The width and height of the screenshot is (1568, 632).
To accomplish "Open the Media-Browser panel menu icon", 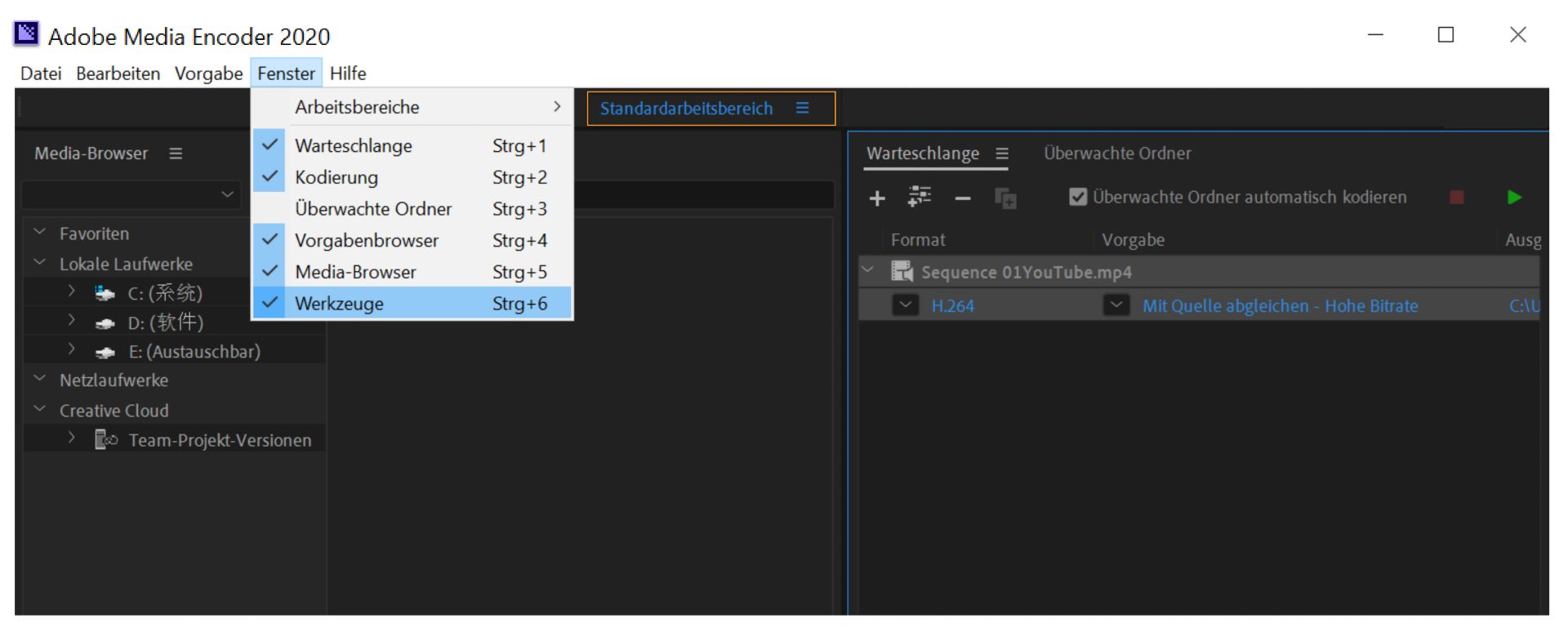I will tap(176, 154).
